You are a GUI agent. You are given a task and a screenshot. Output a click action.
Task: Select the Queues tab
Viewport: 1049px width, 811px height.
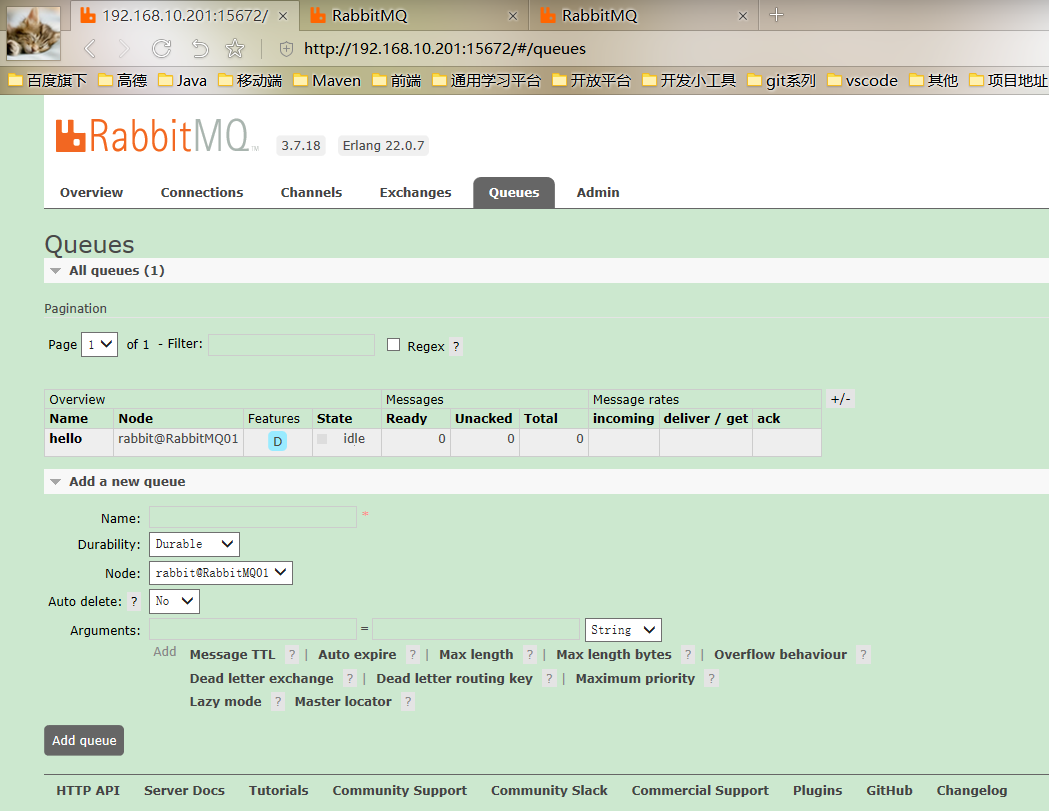pyautogui.click(x=514, y=193)
